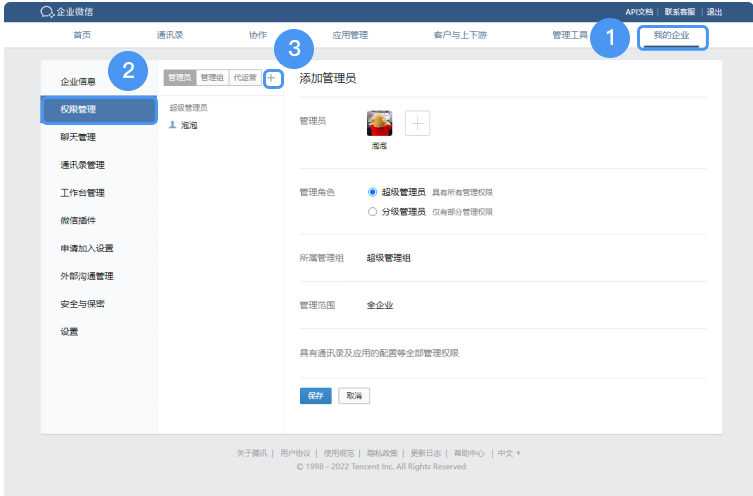Click the plus icon next to 代运营 tab
Screen dimensions: 753x496
click(x=272, y=78)
